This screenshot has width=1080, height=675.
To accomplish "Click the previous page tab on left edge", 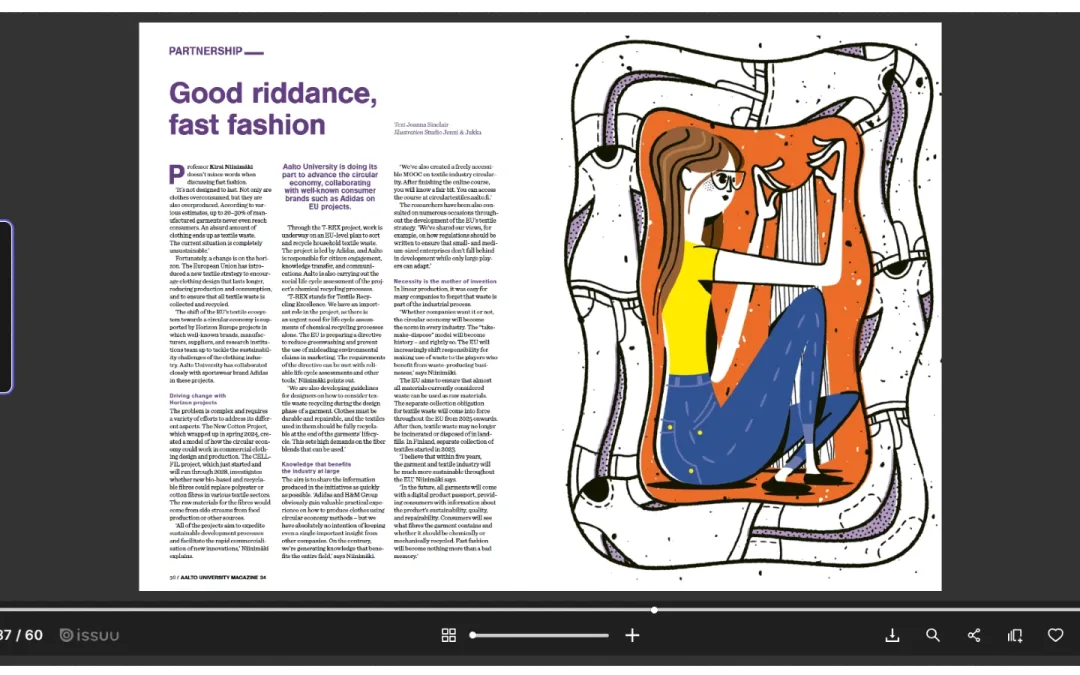I will click(x=6, y=307).
